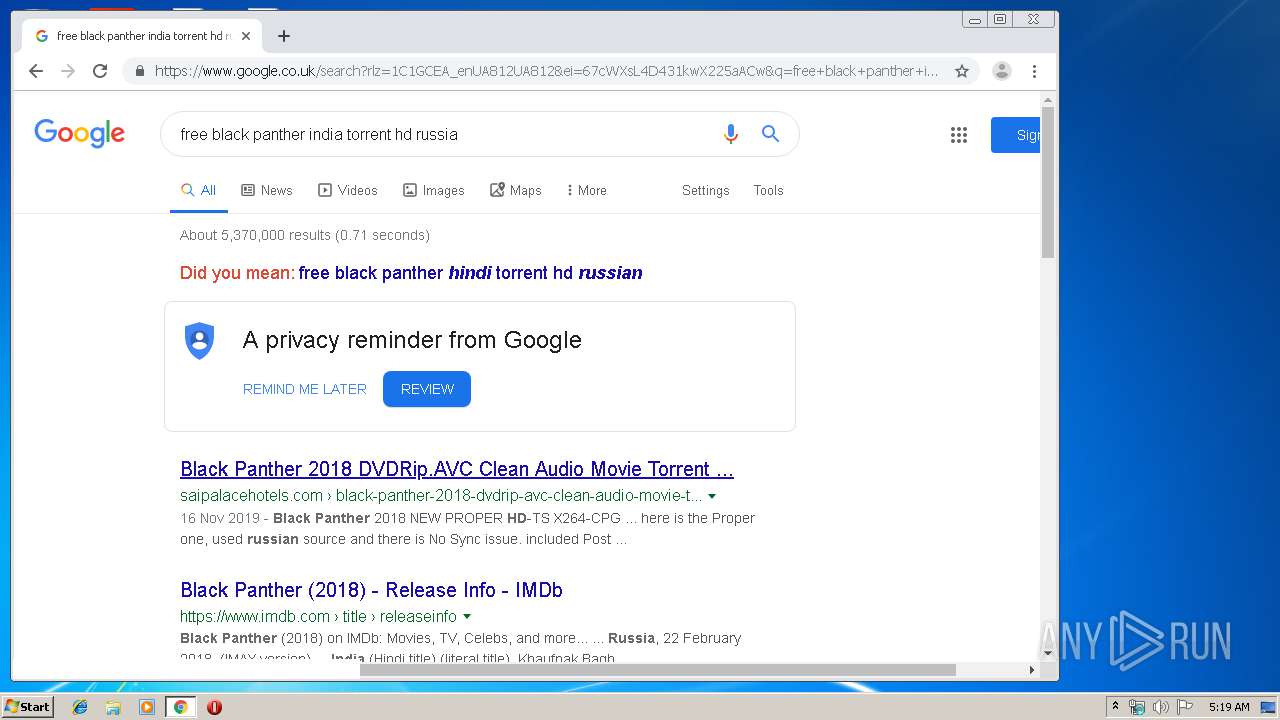
Task: Open the Google apps grid icon
Action: point(959,135)
